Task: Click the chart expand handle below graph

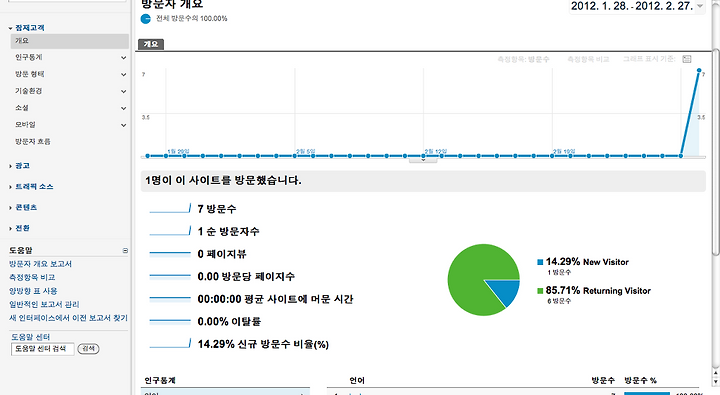Action: click(423, 160)
